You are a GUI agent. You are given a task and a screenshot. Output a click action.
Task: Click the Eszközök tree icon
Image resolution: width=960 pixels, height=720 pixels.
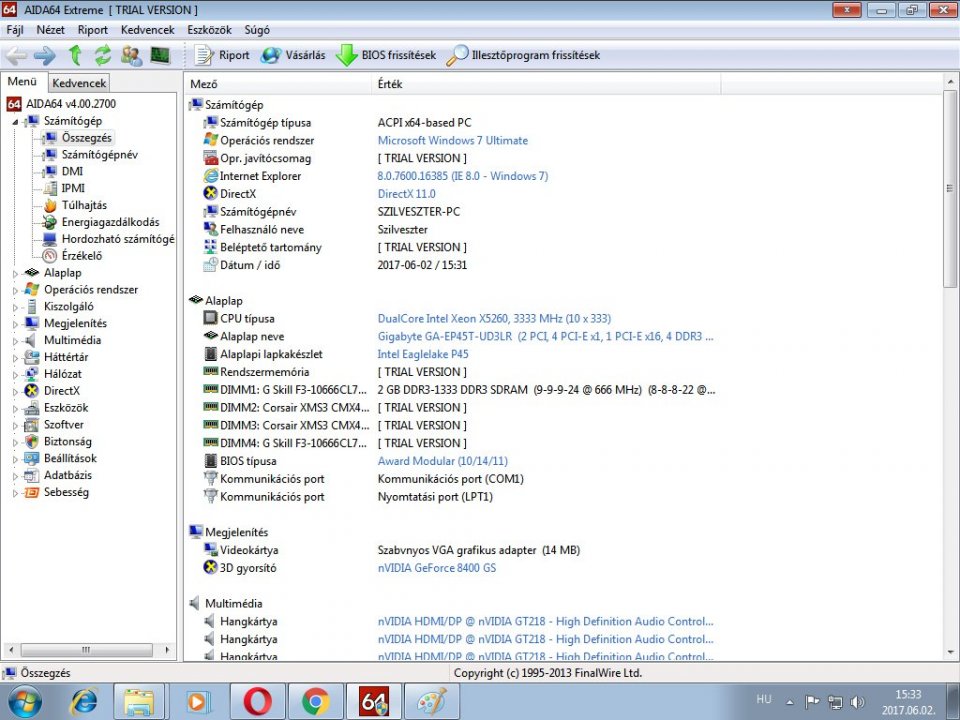[31, 408]
